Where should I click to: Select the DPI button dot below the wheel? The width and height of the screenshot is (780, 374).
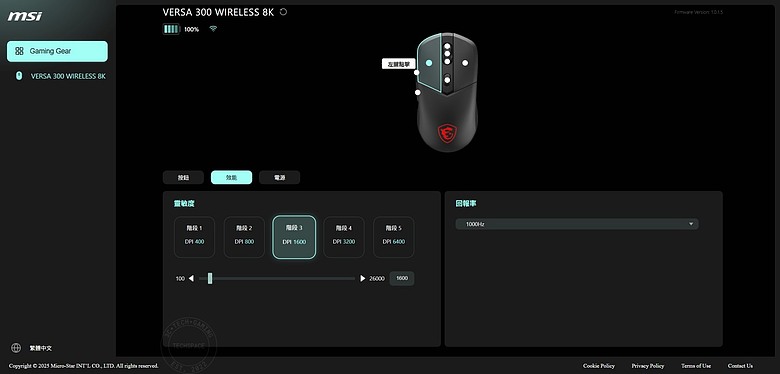coord(447,80)
